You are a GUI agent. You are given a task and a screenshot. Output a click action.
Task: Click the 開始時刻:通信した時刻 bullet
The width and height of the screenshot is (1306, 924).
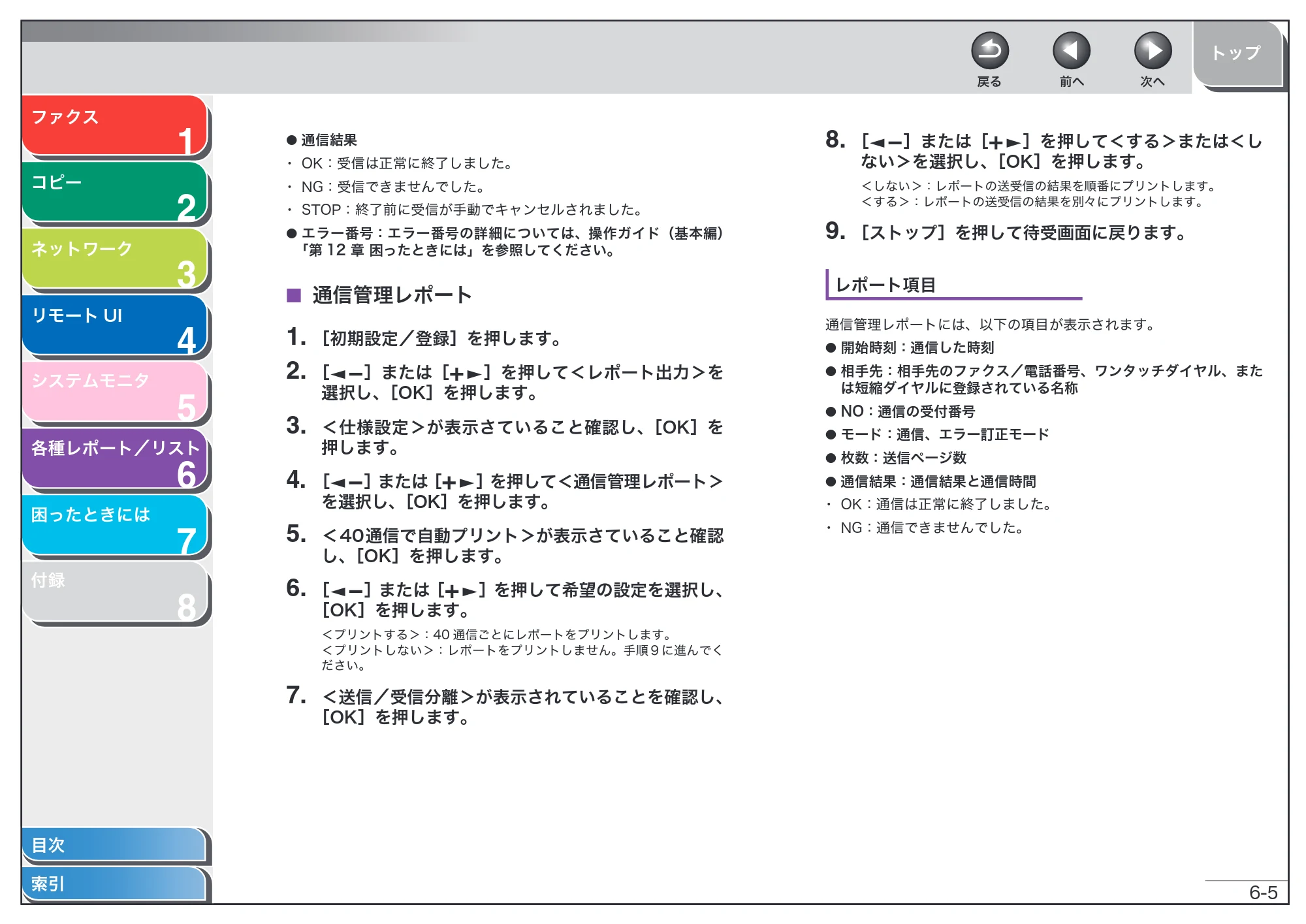coord(910,347)
